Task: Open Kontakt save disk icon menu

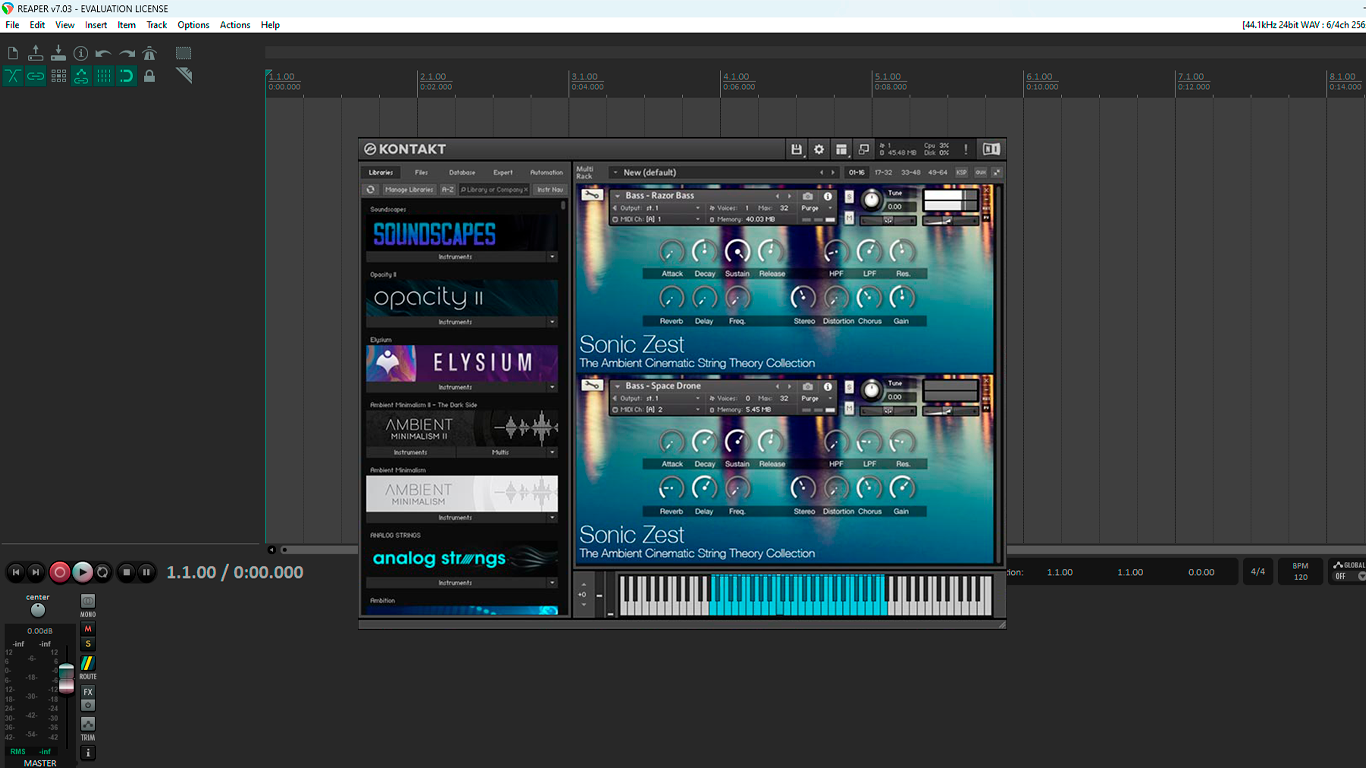Action: coord(797,149)
